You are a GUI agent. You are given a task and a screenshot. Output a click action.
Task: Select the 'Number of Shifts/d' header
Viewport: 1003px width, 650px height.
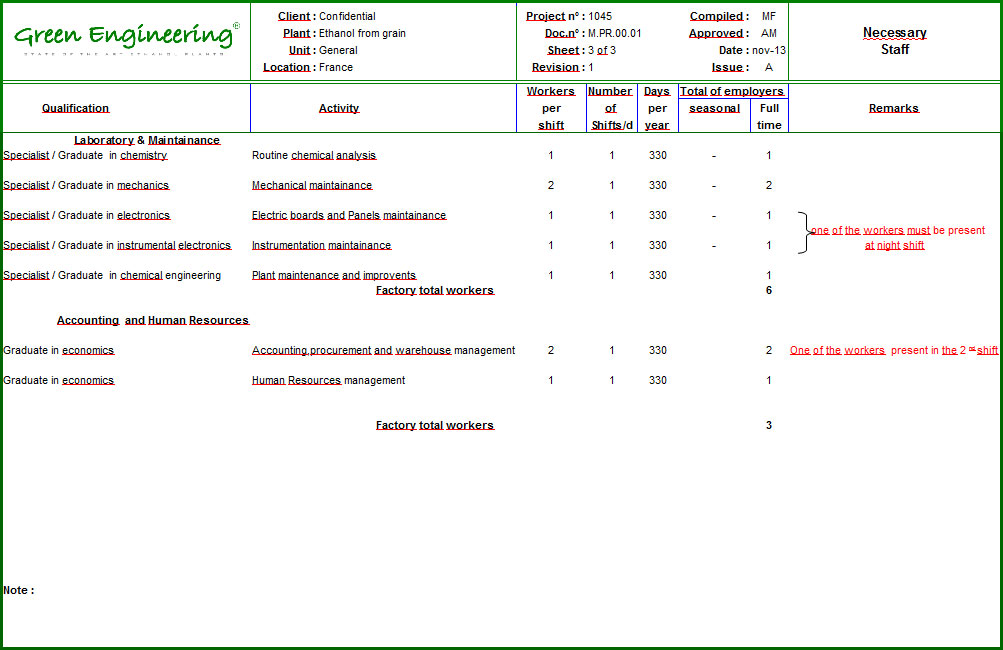point(611,108)
